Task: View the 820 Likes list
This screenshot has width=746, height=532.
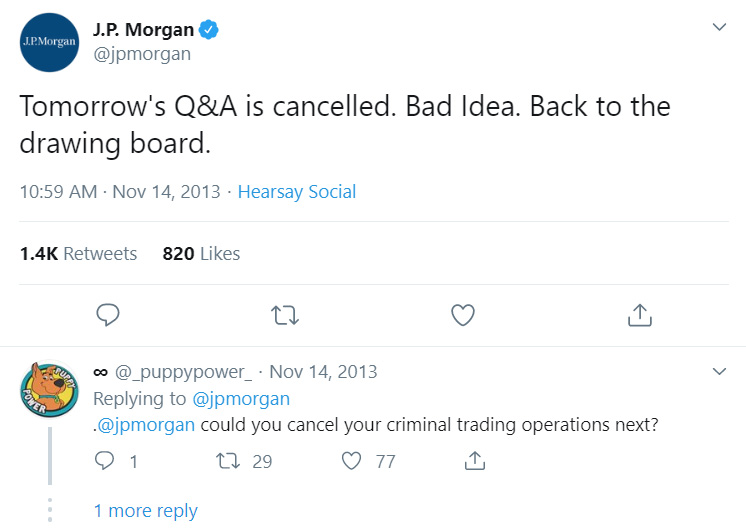Action: click(x=201, y=254)
